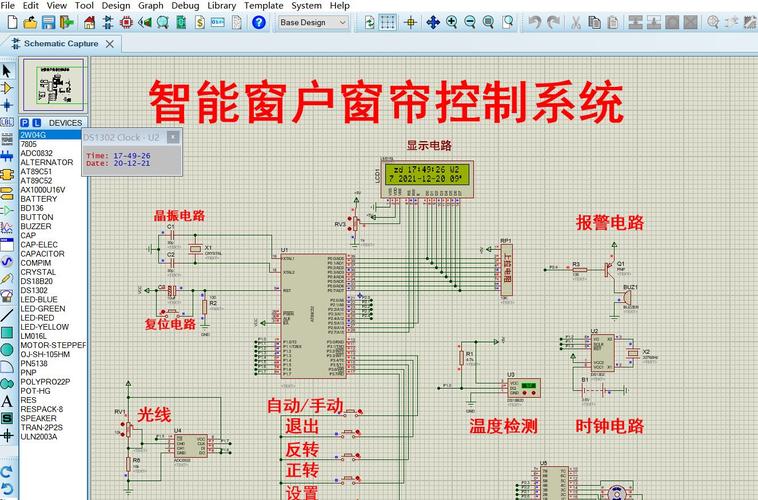Select ULN2003A in the devices list

39,437
